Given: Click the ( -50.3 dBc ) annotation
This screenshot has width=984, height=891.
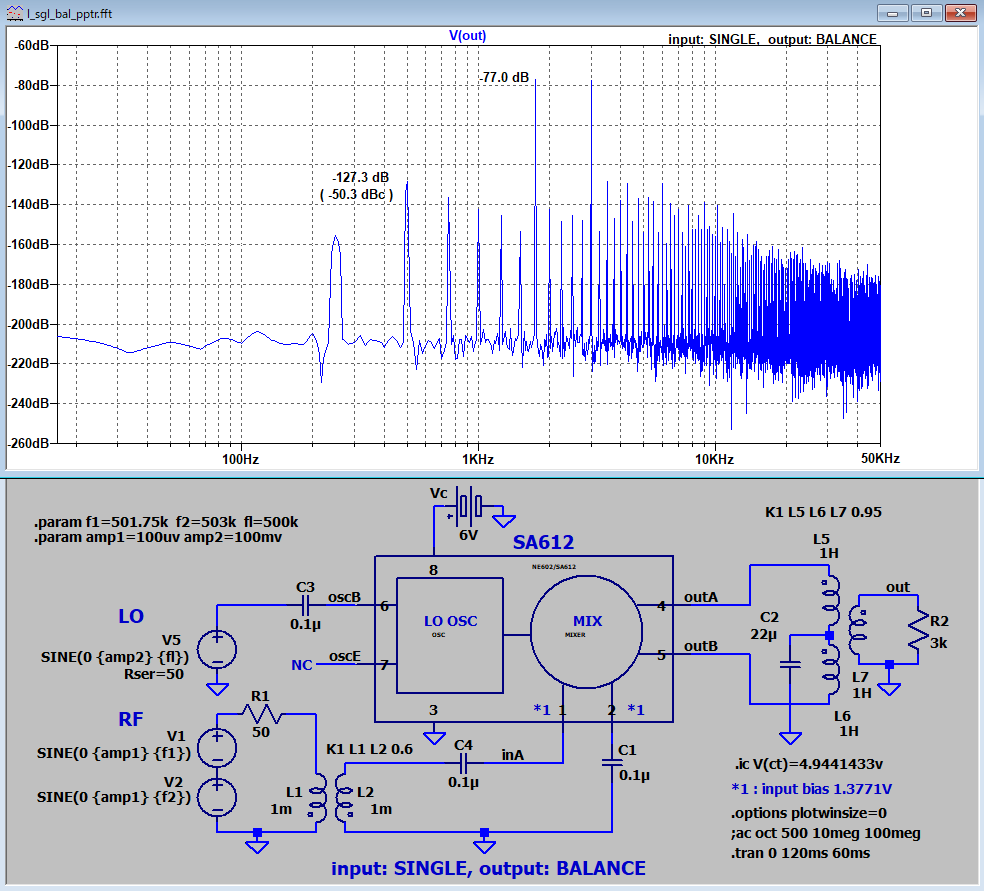Looking at the screenshot, I should (356, 195).
